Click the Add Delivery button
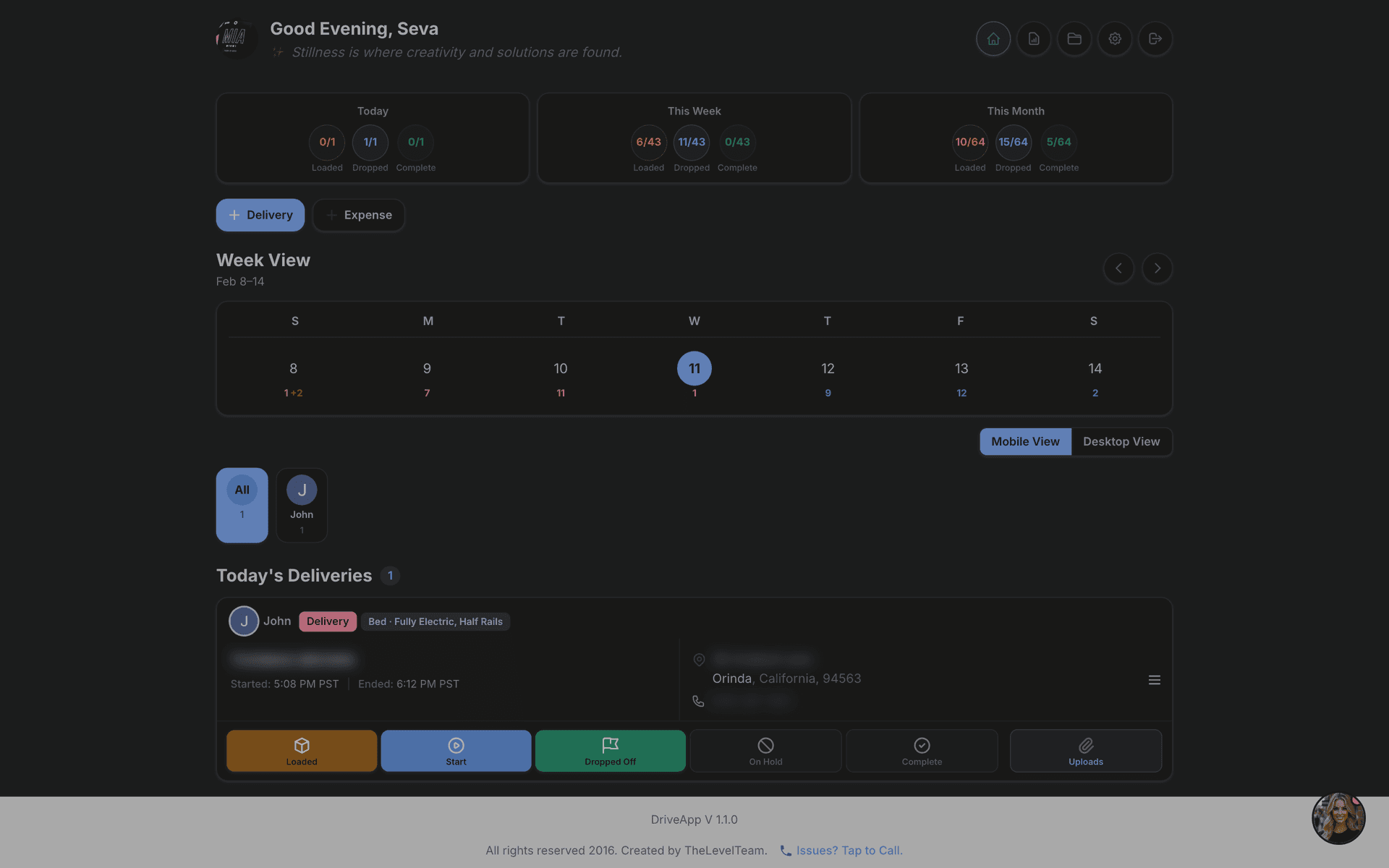This screenshot has width=1389, height=868. tap(260, 215)
